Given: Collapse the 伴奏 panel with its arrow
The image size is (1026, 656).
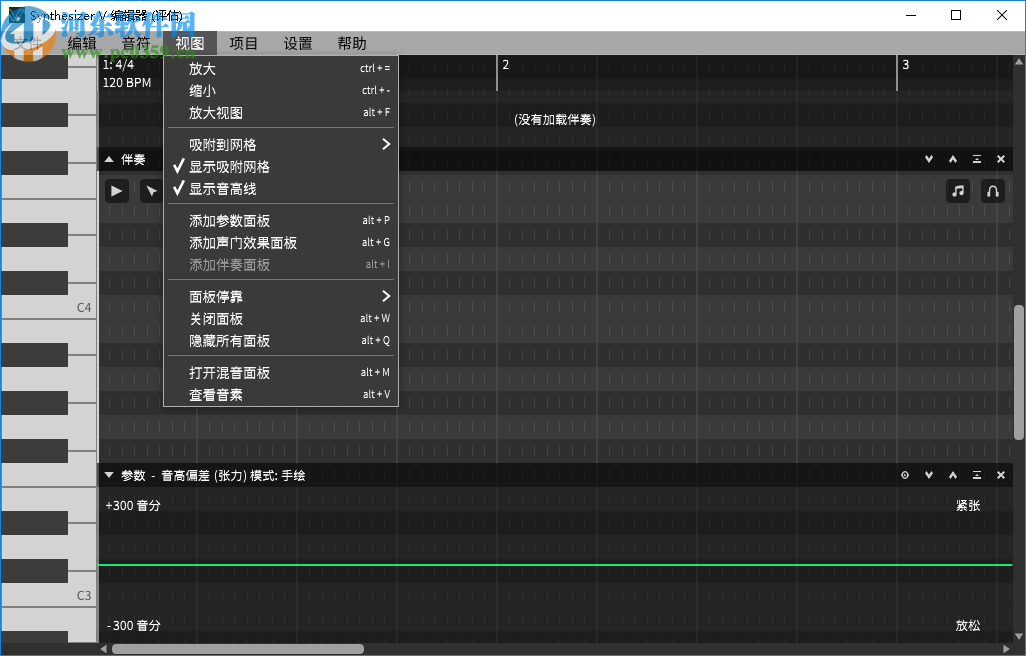Looking at the screenshot, I should tap(108, 158).
